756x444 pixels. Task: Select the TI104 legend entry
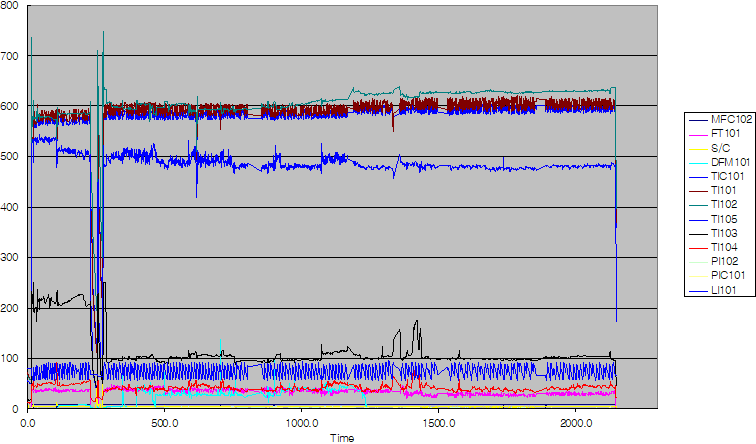(713, 247)
